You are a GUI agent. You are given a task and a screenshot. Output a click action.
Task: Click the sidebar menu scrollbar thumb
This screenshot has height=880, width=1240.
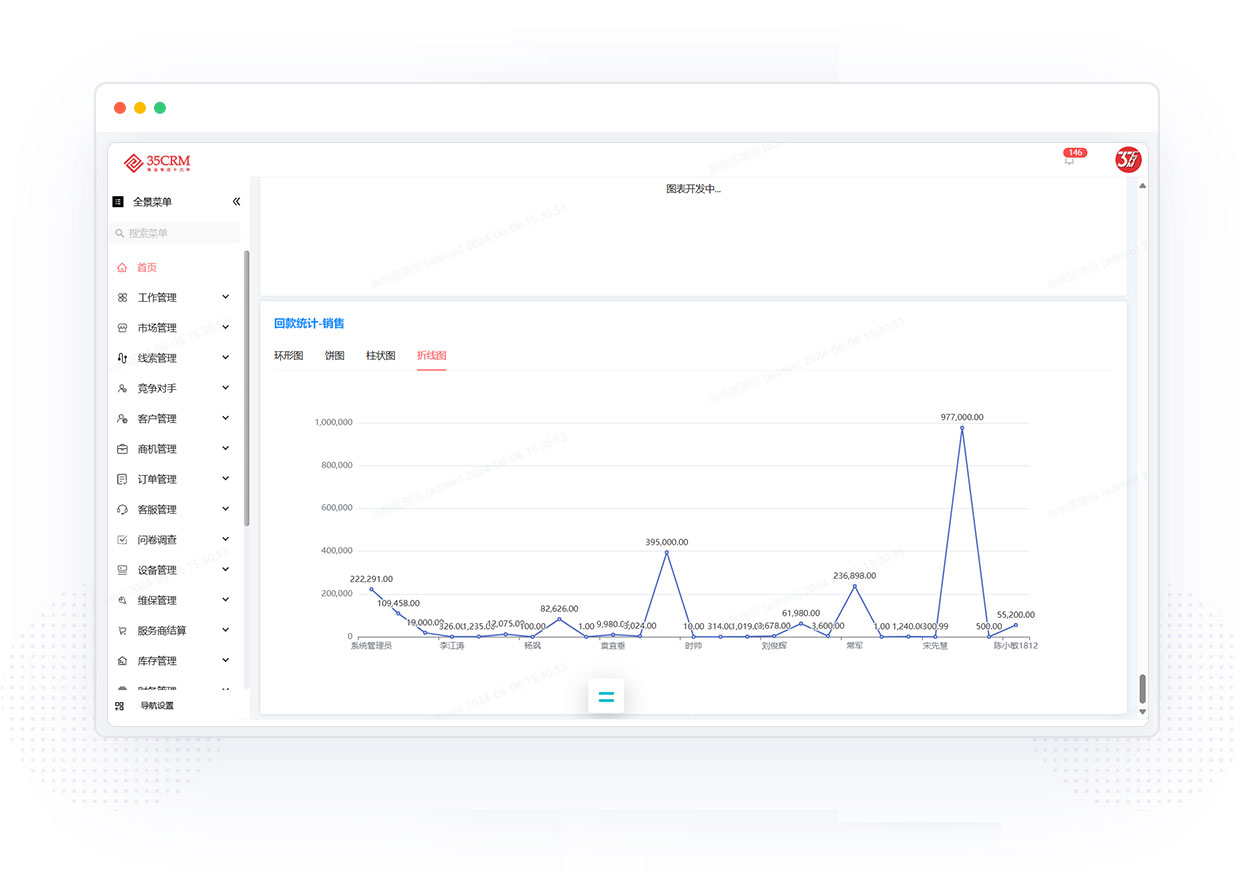pyautogui.click(x=247, y=387)
